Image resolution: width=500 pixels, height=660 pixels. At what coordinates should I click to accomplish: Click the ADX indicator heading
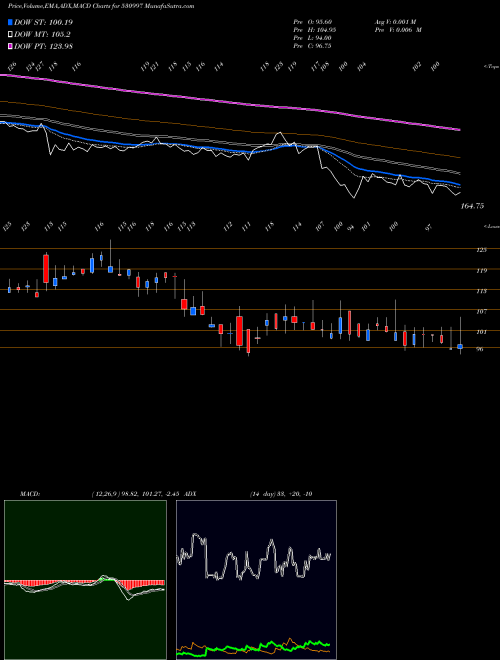(x=190, y=493)
